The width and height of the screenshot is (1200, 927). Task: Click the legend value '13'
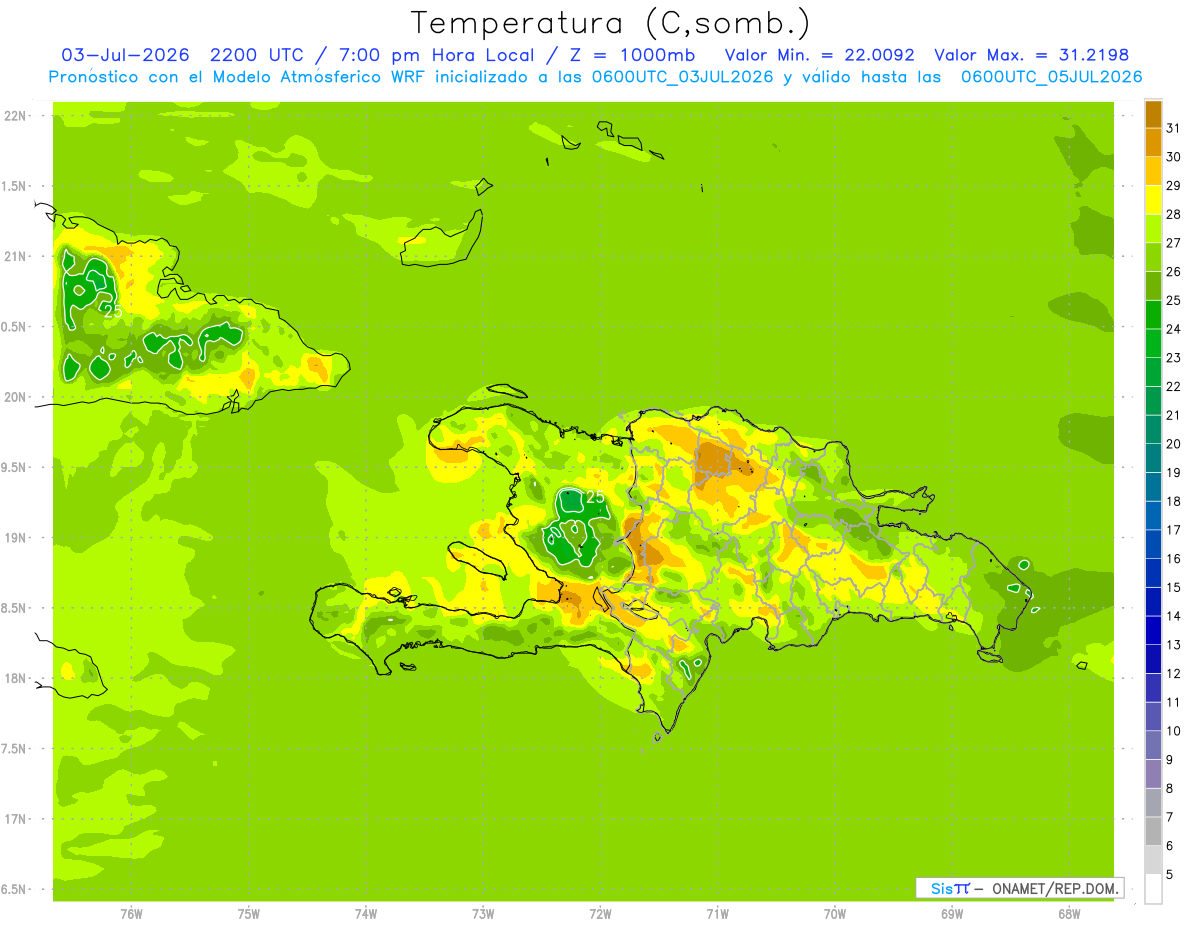1174,645
